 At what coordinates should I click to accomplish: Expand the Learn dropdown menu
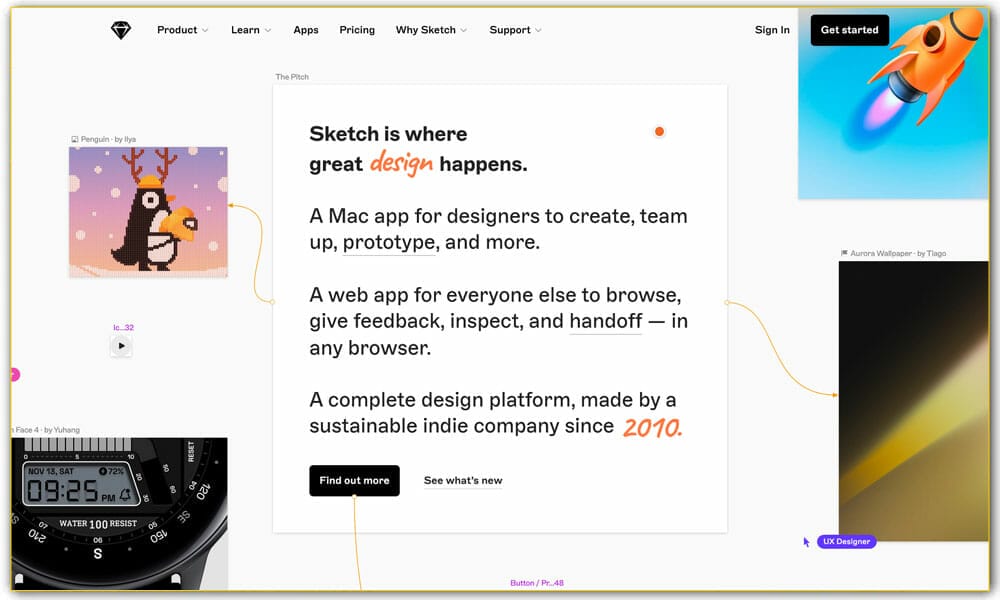(251, 30)
